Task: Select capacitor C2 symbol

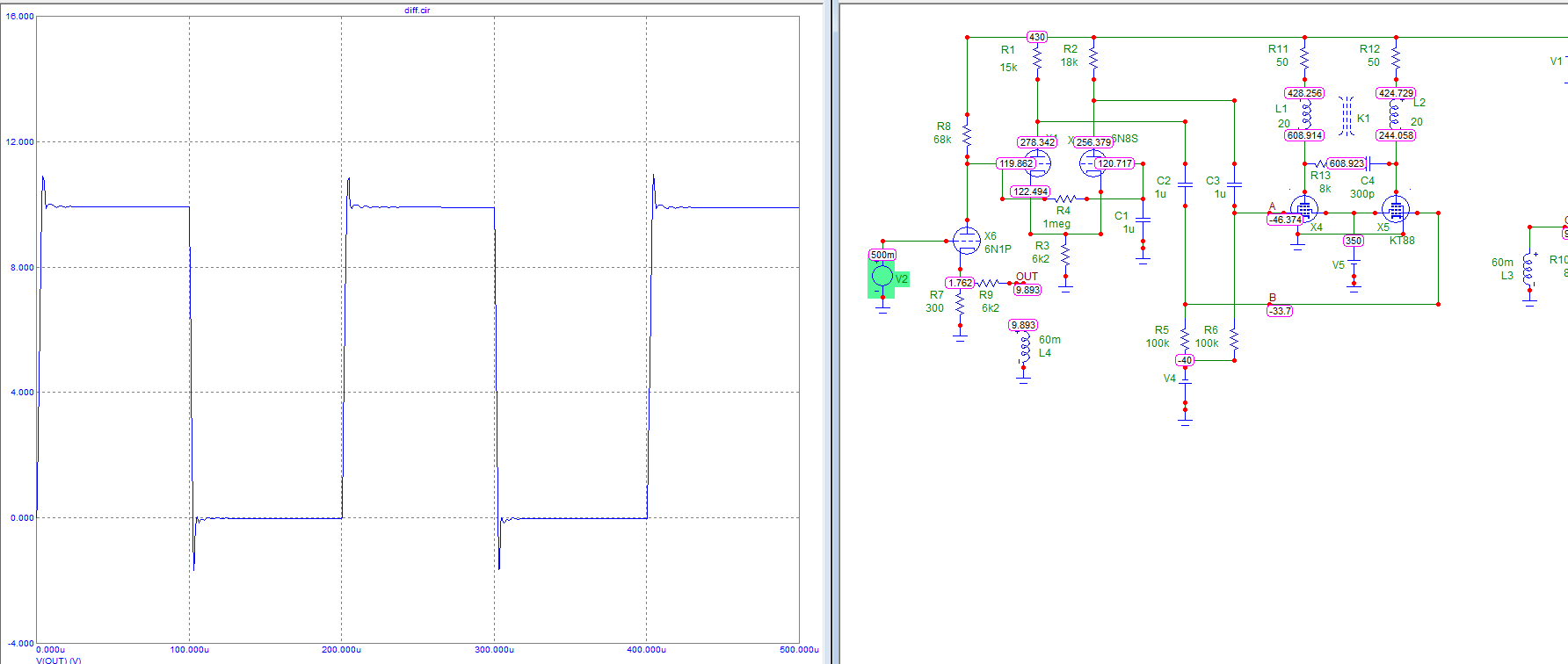Action: [x=1185, y=184]
